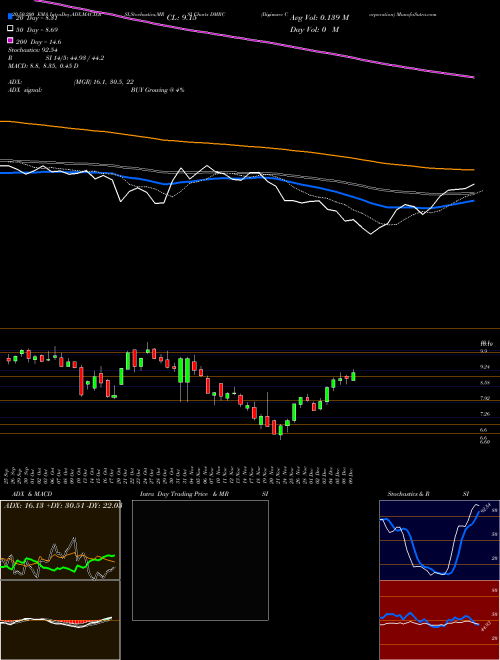Screen dimensions: 500x660
Task: Click the 'Day Vol: 0 M' text
Action: tap(314, 30)
